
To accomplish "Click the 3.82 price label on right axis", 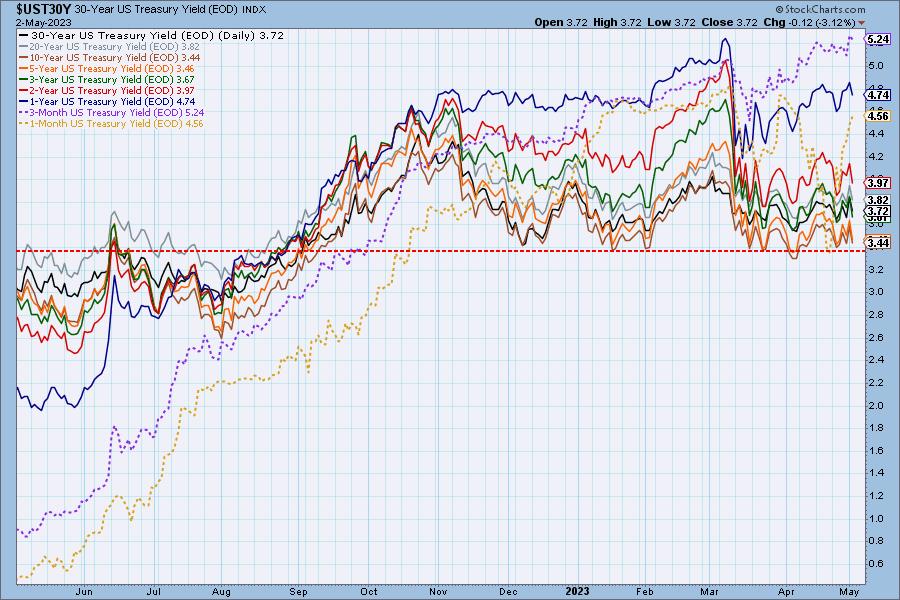I will pyautogui.click(x=878, y=200).
